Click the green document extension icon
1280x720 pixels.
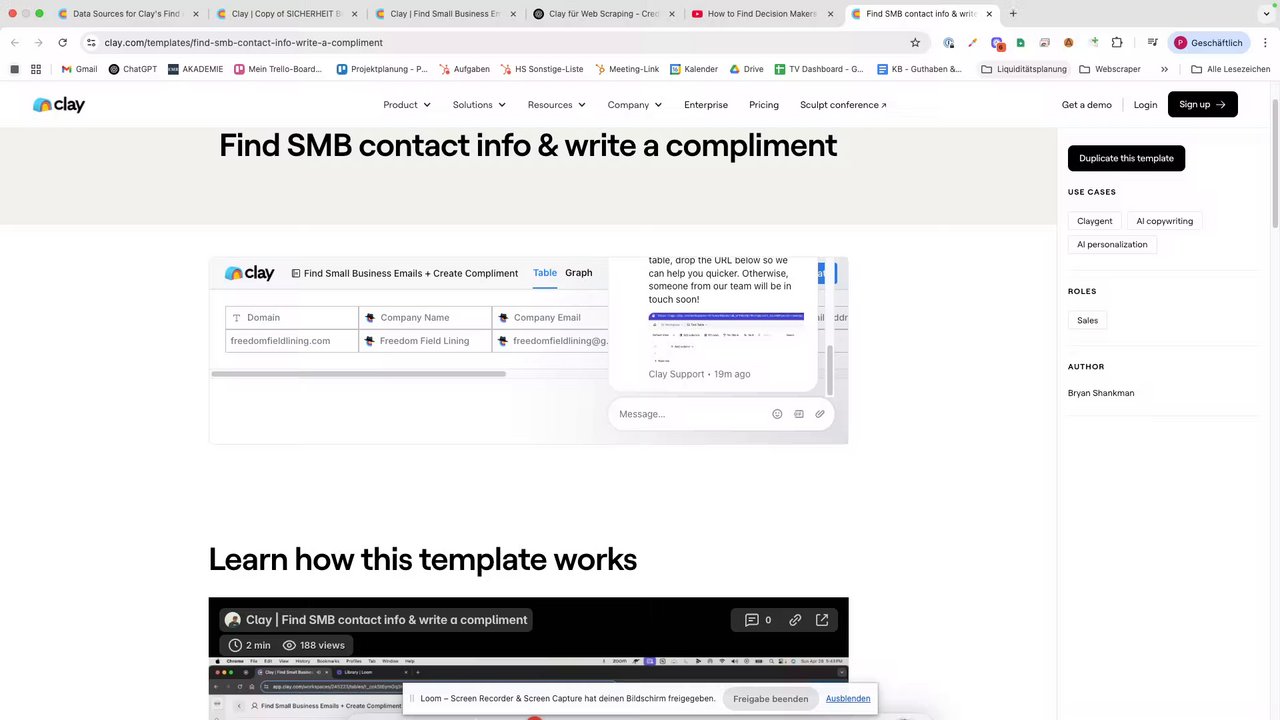(x=1020, y=43)
